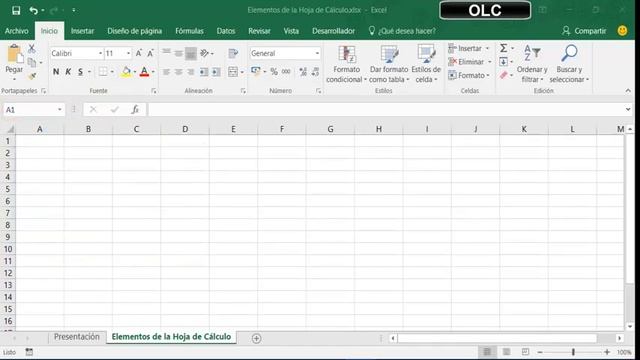Image resolution: width=640 pixels, height=360 pixels.
Task: Select row 8 header
Action: coord(8,225)
